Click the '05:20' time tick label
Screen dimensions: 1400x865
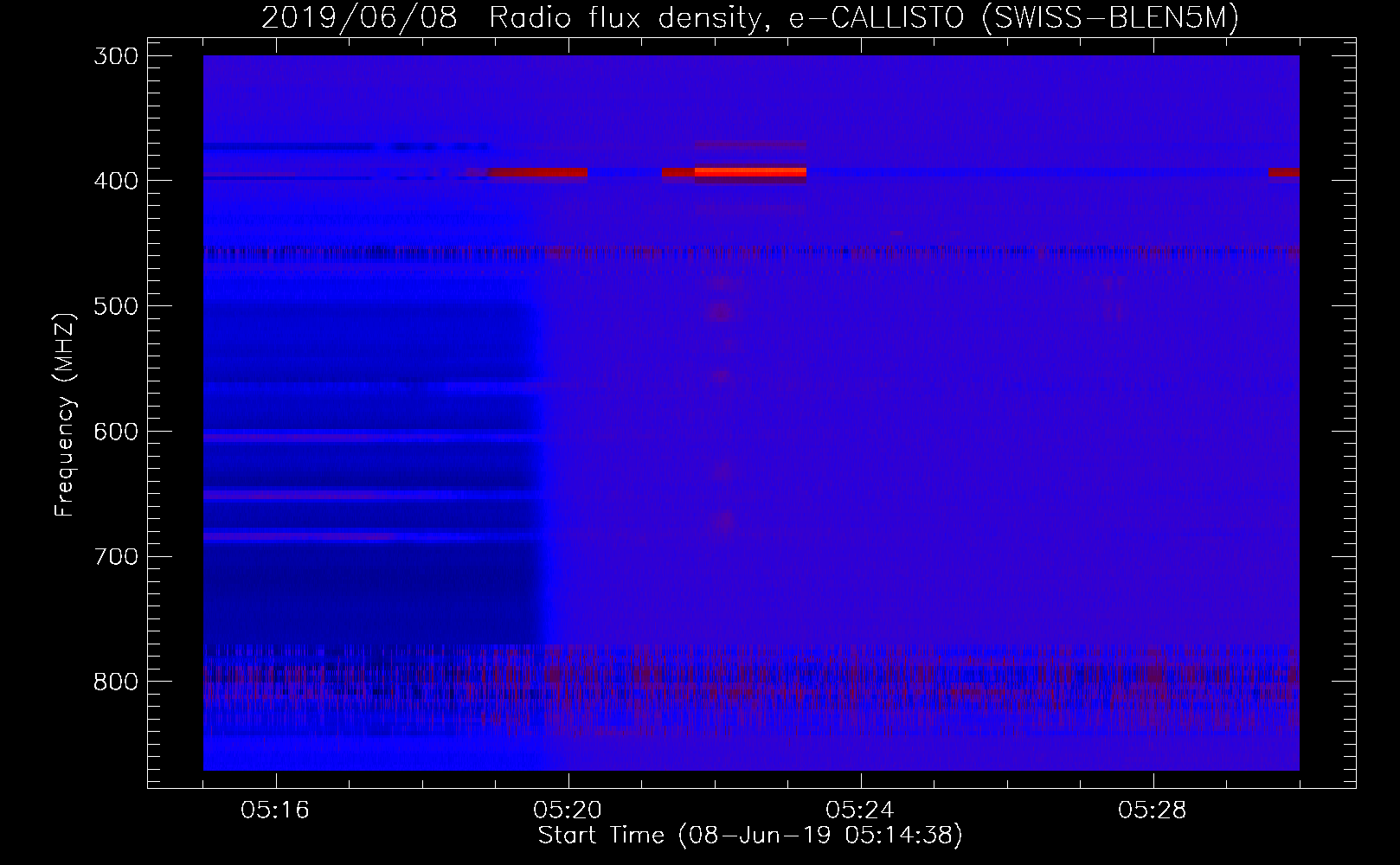click(x=568, y=811)
